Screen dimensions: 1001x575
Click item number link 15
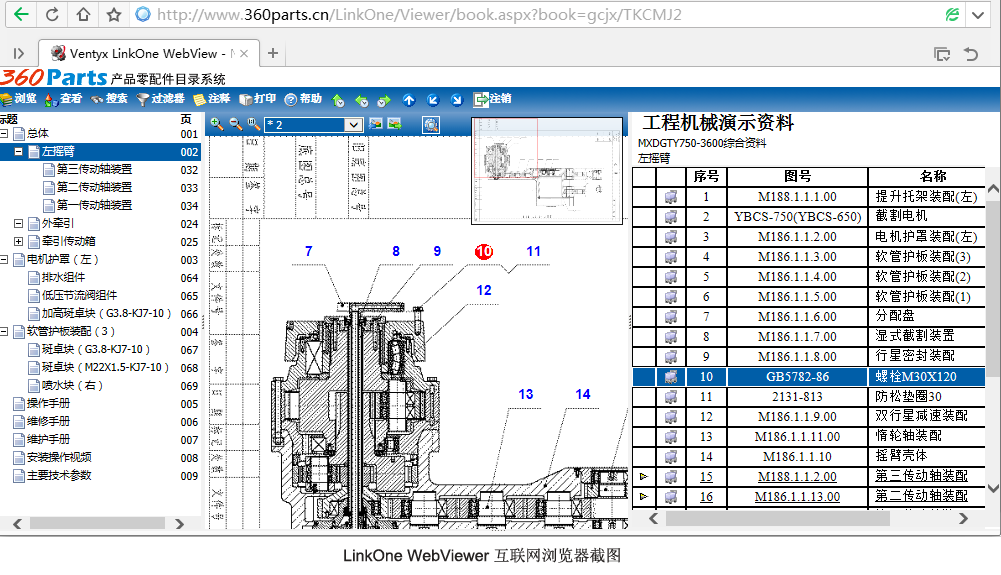[706, 477]
